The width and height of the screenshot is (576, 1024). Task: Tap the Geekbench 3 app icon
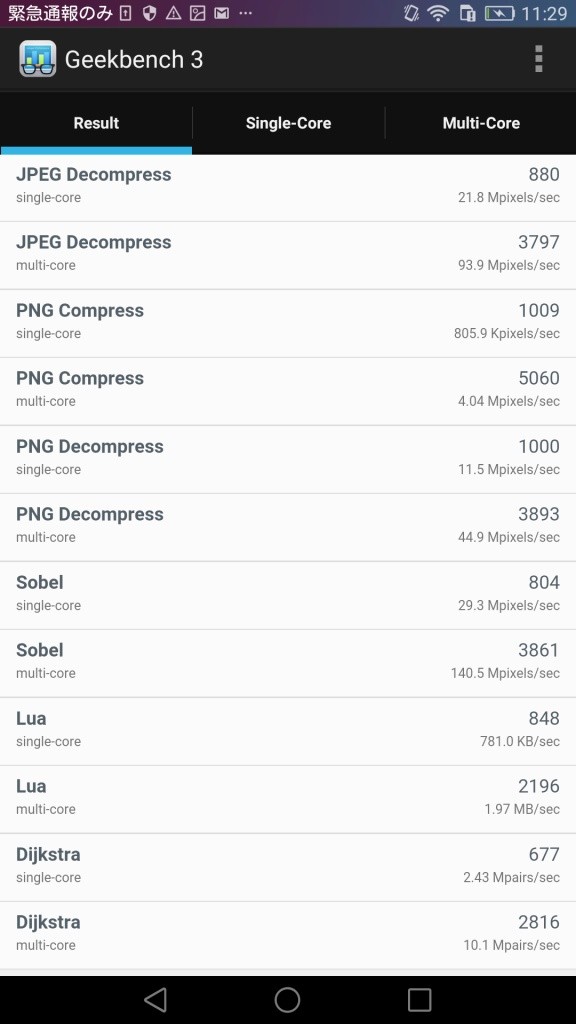click(37, 59)
